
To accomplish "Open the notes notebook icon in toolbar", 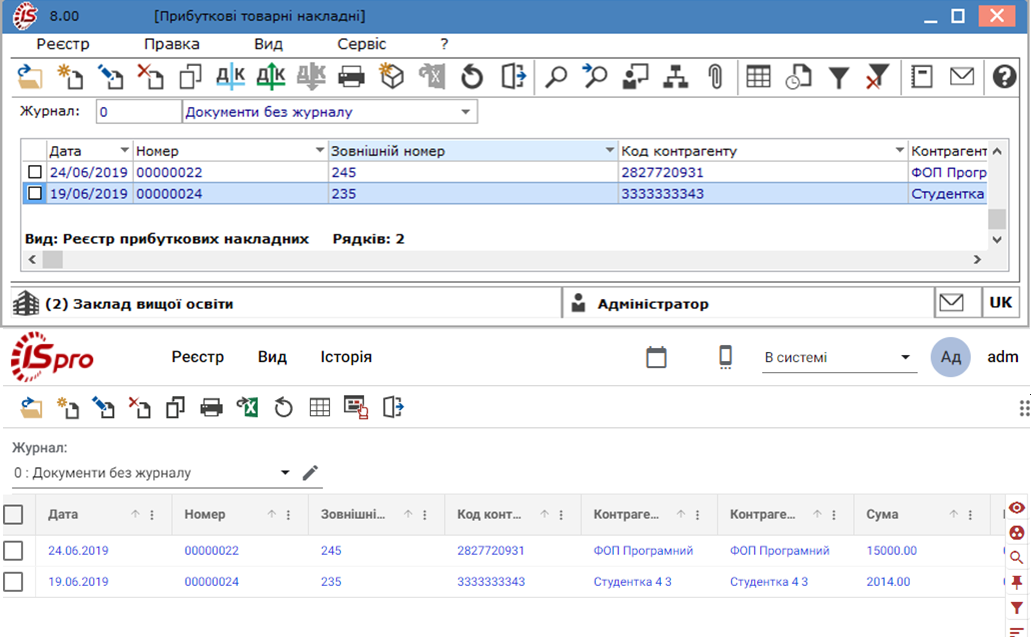I will pyautogui.click(x=921, y=76).
